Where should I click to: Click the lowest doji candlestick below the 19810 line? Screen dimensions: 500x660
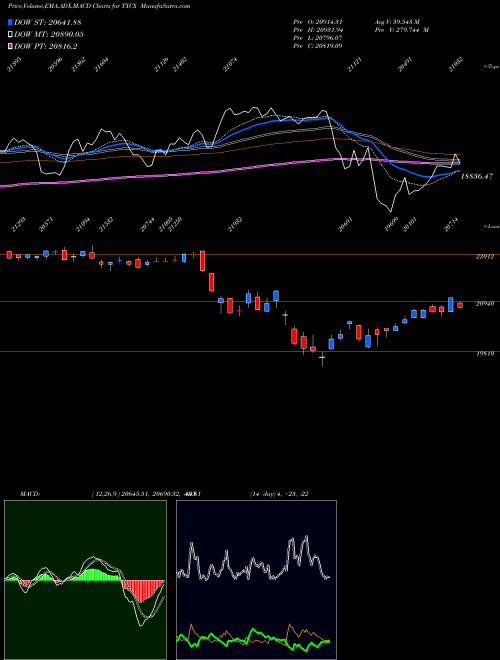[x=322, y=359]
